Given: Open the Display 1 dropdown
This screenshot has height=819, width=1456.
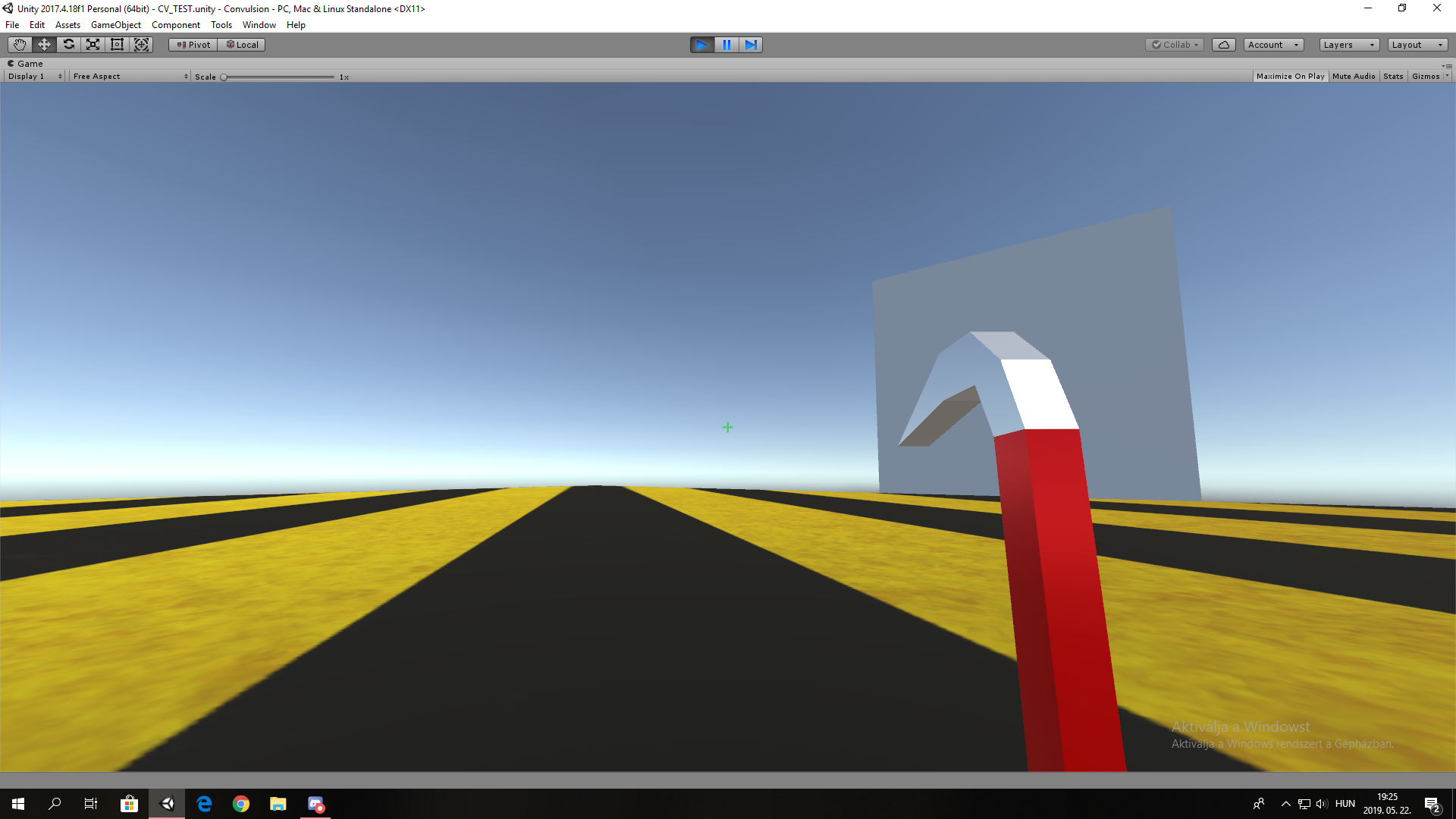Looking at the screenshot, I should (35, 77).
